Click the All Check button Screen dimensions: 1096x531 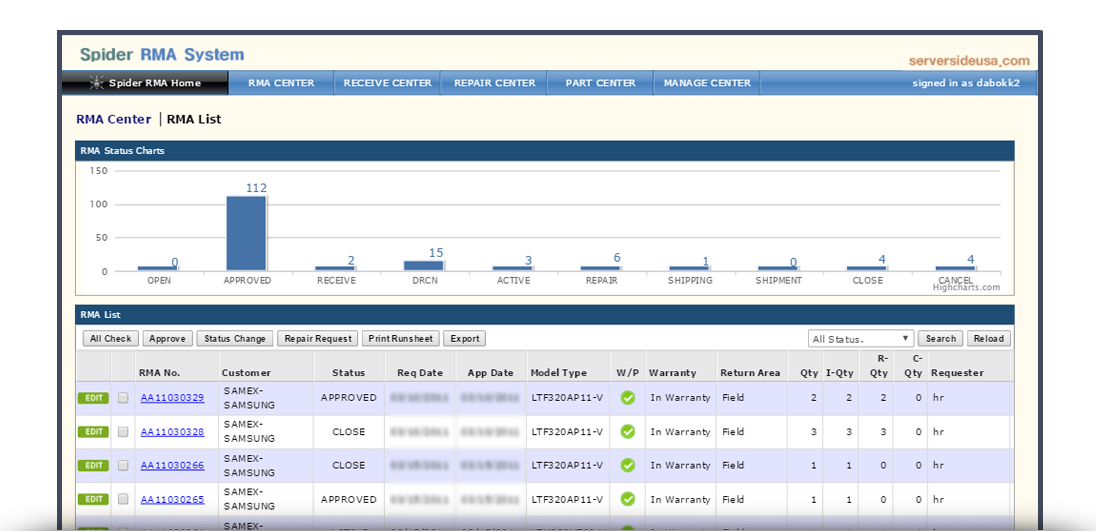[110, 339]
